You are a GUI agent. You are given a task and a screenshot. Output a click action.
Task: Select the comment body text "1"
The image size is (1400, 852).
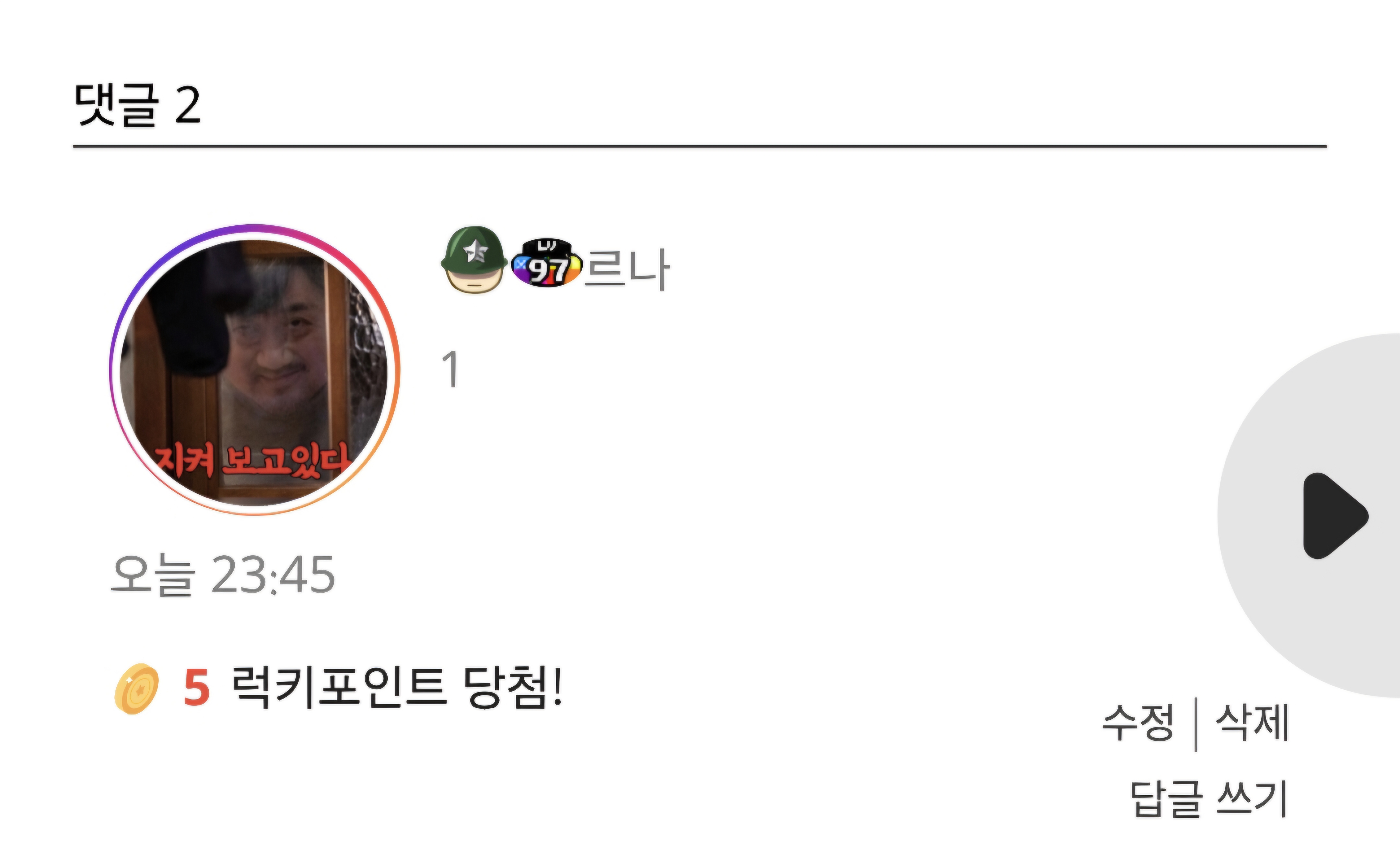tap(450, 370)
